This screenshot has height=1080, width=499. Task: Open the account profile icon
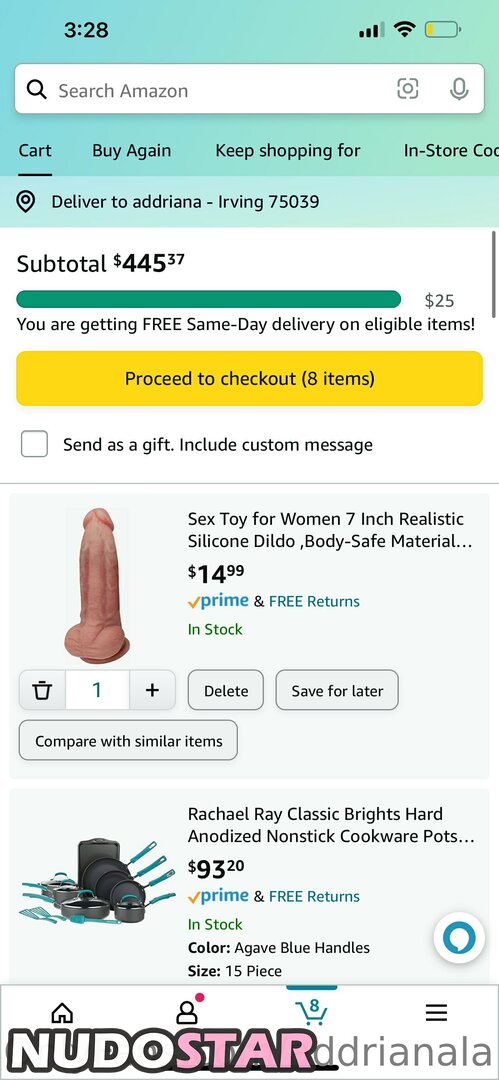tap(187, 1012)
